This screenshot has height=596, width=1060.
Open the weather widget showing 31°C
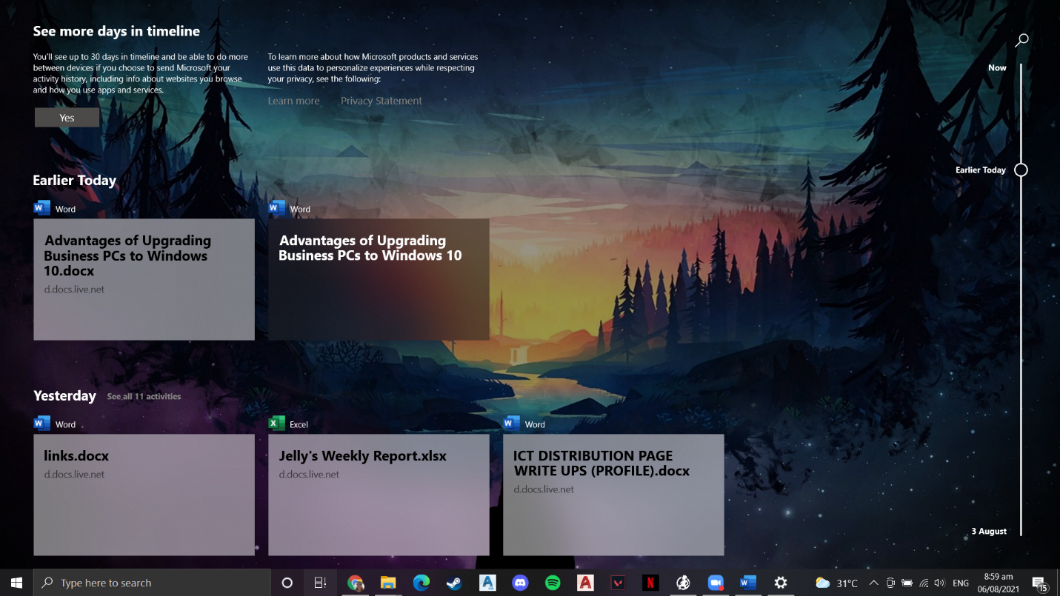point(836,582)
